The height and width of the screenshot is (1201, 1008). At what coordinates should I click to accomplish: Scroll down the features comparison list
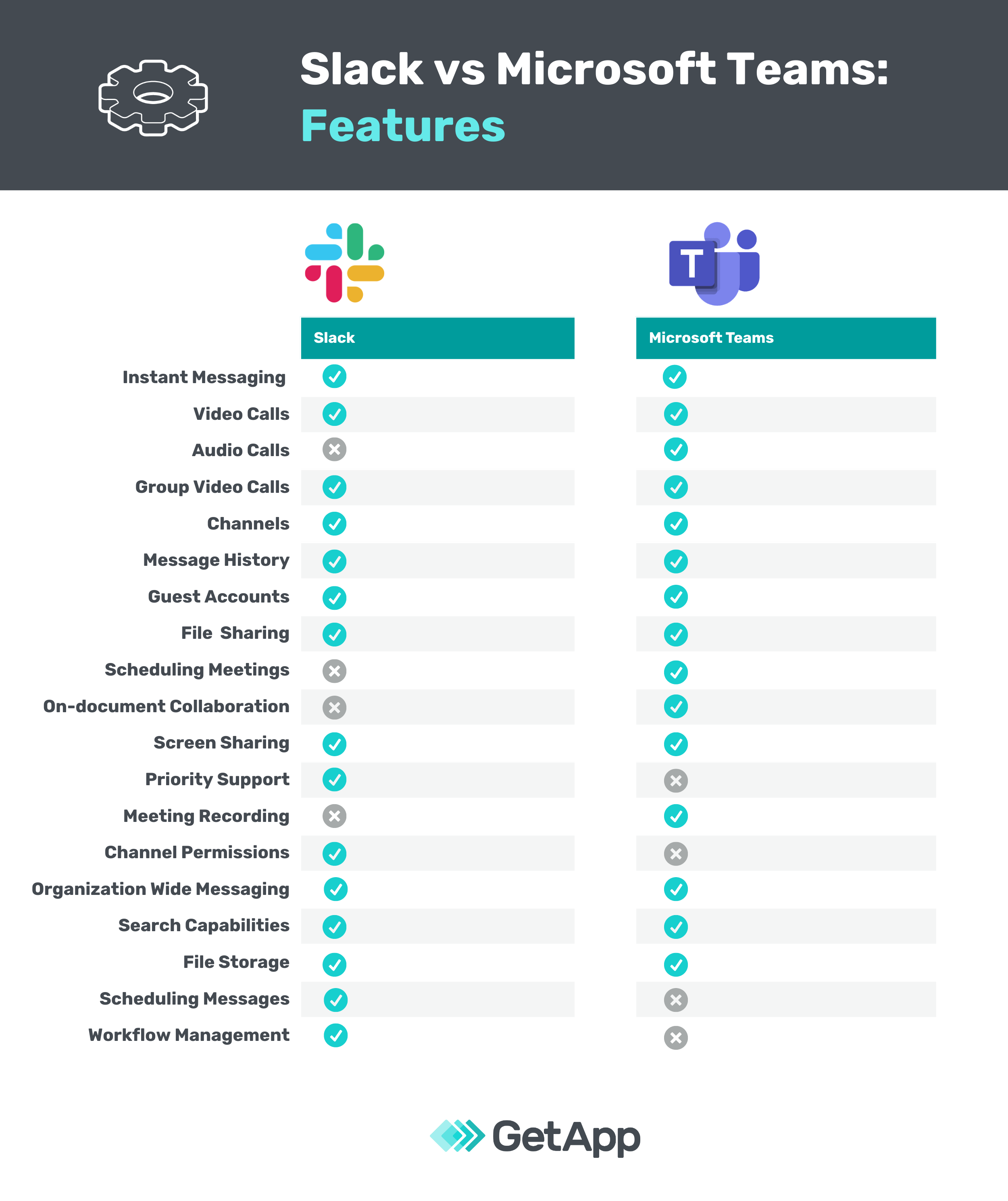click(x=504, y=700)
